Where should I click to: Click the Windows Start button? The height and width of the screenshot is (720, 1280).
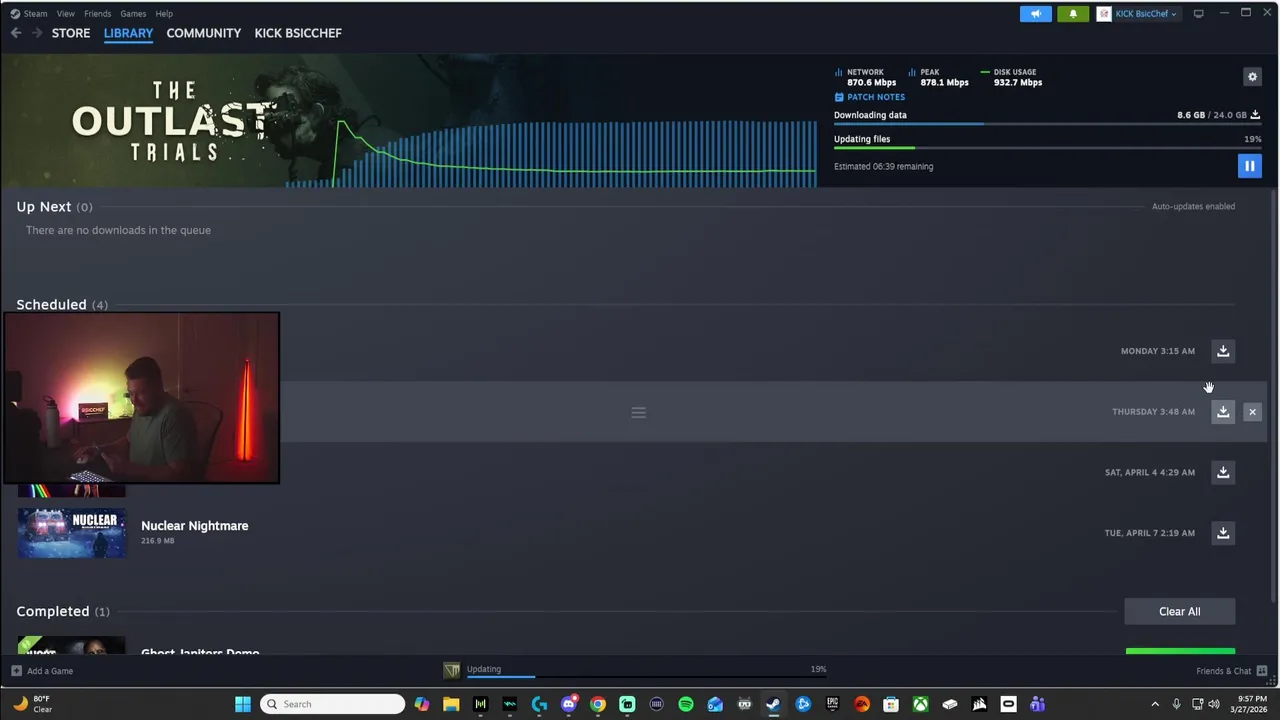243,704
